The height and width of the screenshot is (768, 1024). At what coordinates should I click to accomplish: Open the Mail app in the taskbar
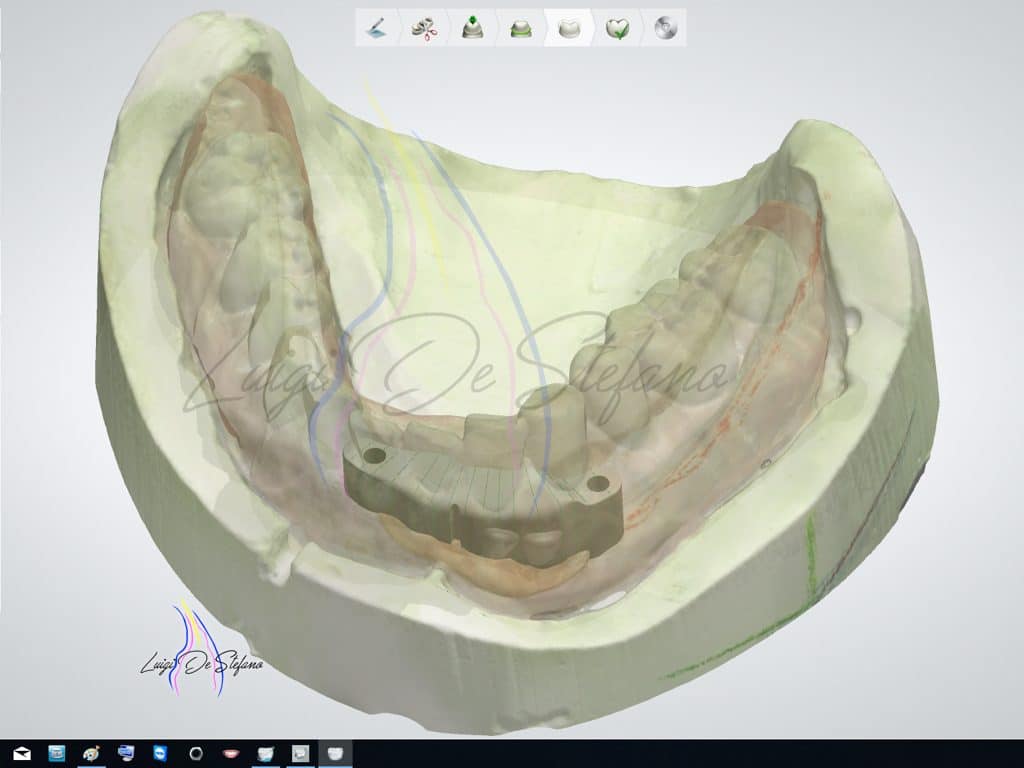click(22, 753)
